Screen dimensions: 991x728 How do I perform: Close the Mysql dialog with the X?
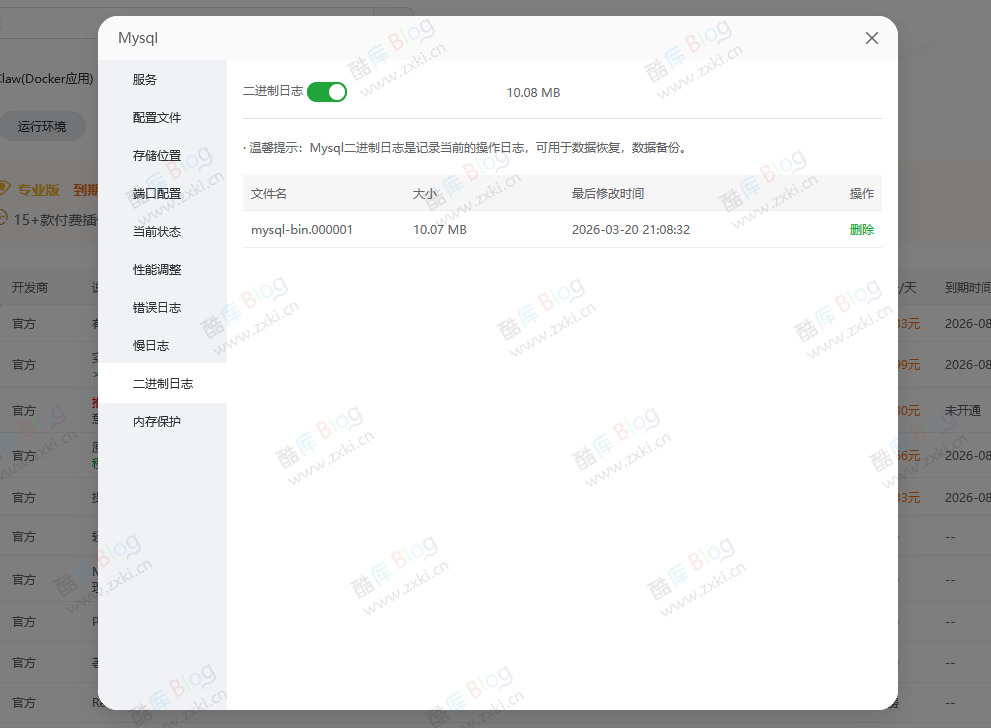(871, 38)
